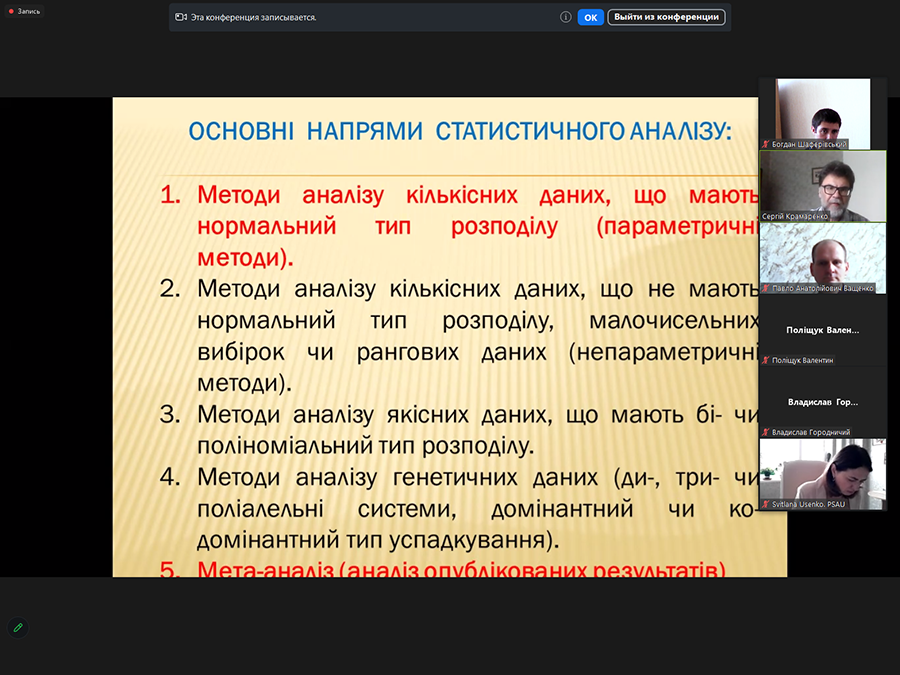
Task: Confirm the recording notice with OK
Action: (x=591, y=17)
